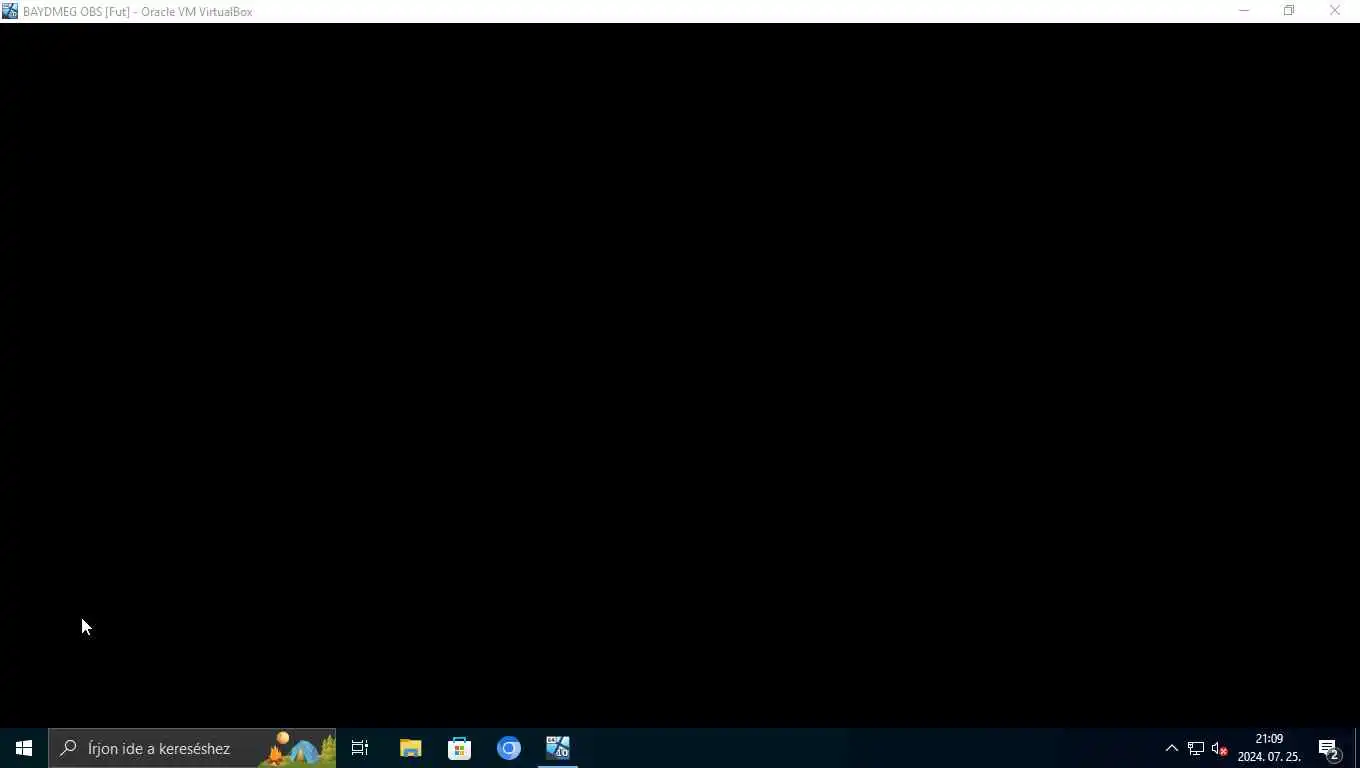
Task: Click the VirtualBox title bar app icon
Action: point(10,11)
